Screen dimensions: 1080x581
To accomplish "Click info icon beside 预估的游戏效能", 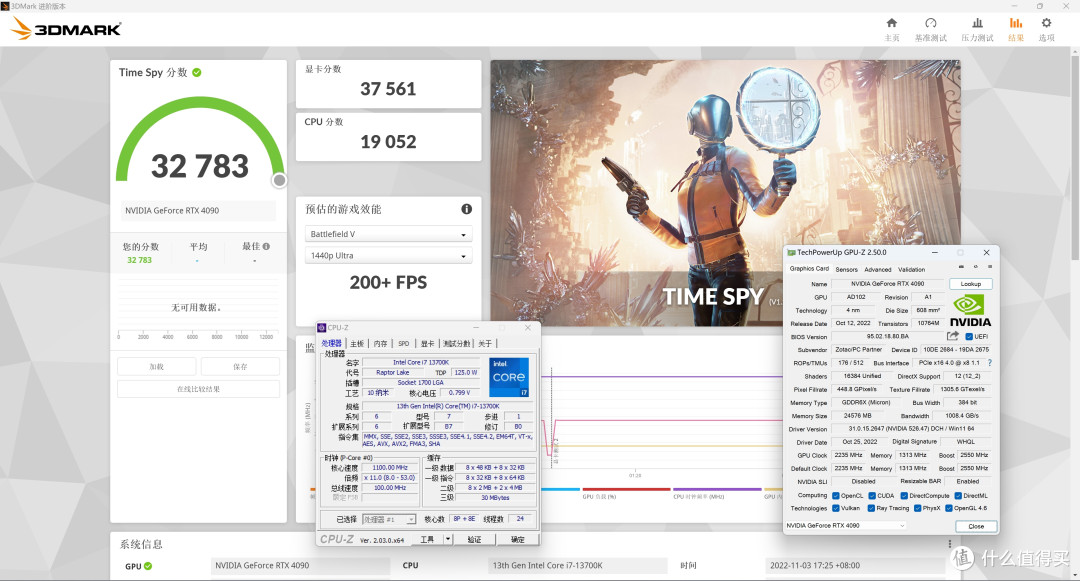I will (x=466, y=209).
